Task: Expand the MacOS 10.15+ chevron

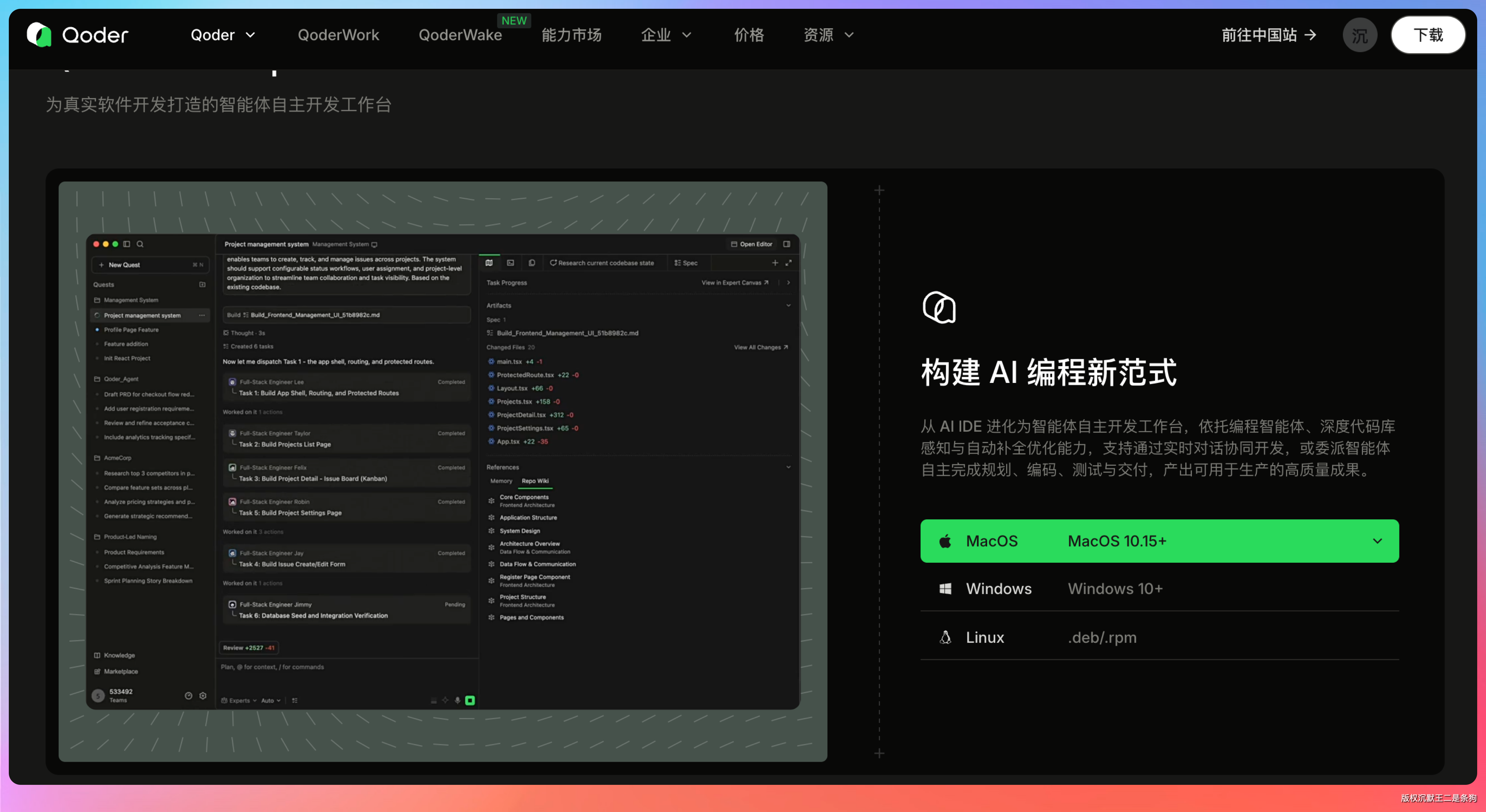Action: point(1378,541)
